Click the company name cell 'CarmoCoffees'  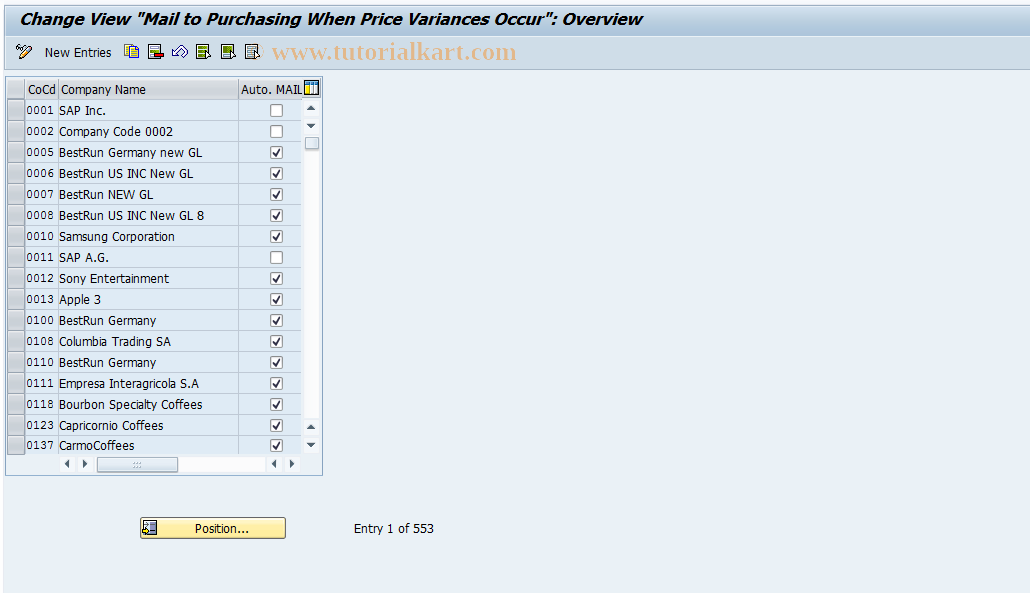[148, 445]
